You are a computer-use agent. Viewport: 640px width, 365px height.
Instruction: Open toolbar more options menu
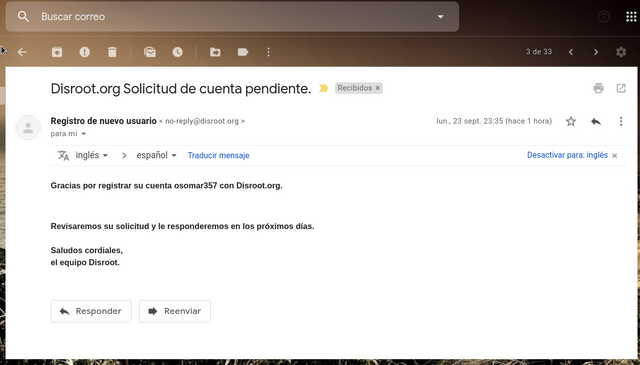[268, 52]
